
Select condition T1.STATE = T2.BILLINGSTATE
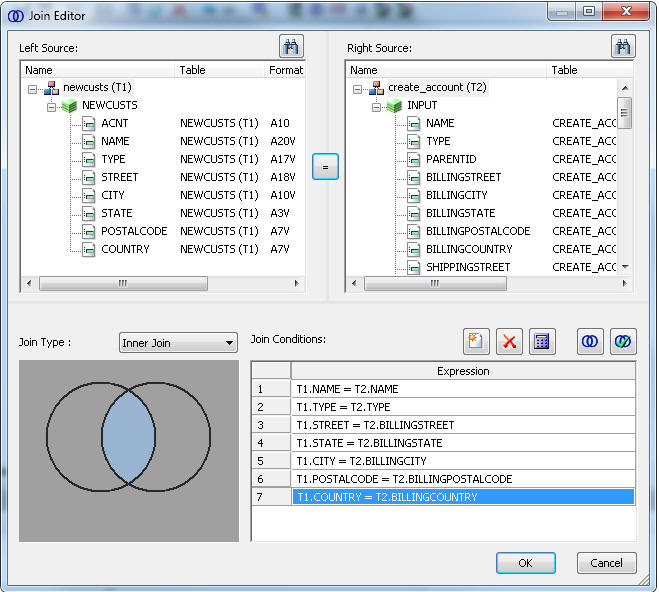pyautogui.click(x=463, y=443)
